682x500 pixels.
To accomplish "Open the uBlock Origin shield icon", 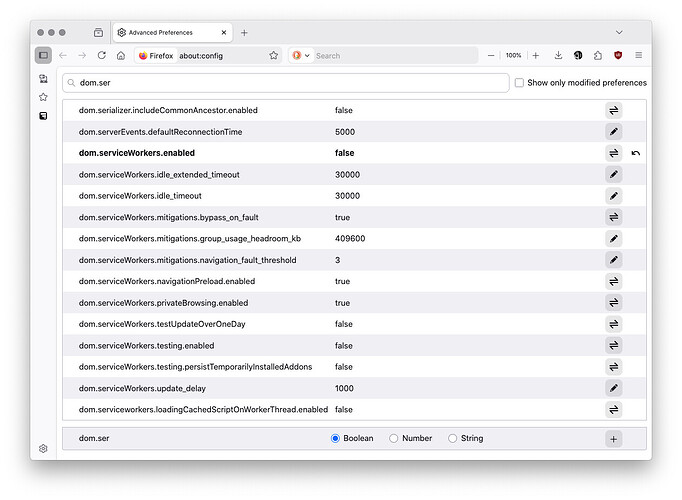I will coord(618,55).
